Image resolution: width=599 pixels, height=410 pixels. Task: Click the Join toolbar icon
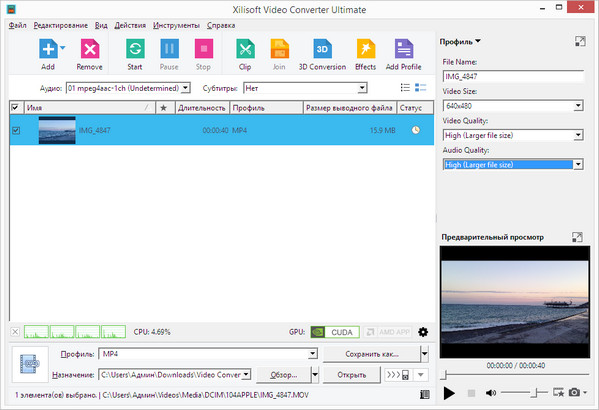pos(279,49)
